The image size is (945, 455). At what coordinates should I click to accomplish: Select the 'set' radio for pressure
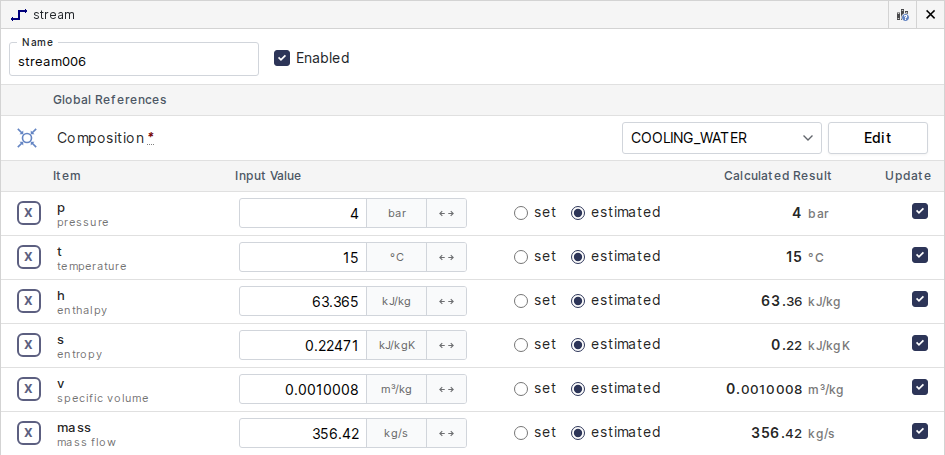tap(520, 213)
